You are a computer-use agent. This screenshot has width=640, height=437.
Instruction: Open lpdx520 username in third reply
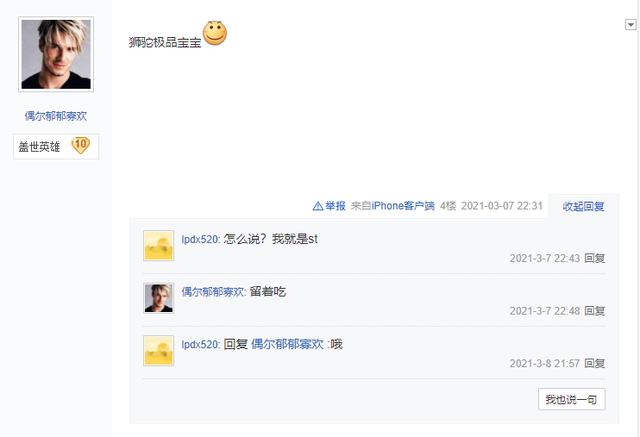point(200,344)
